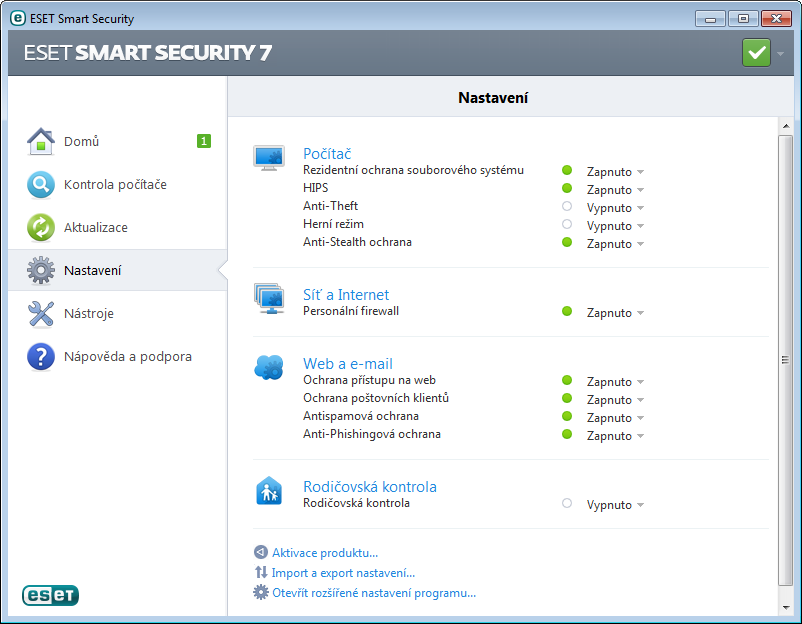
Task: Click the scrollbar up arrow
Action: [x=786, y=126]
